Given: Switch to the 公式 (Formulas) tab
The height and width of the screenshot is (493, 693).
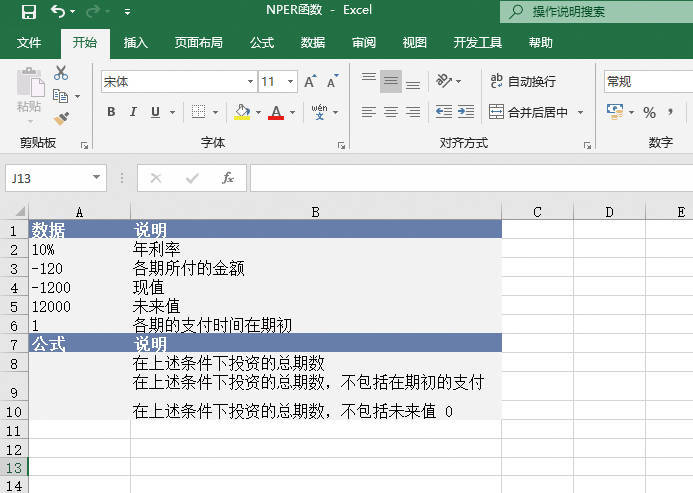Looking at the screenshot, I should (x=262, y=43).
